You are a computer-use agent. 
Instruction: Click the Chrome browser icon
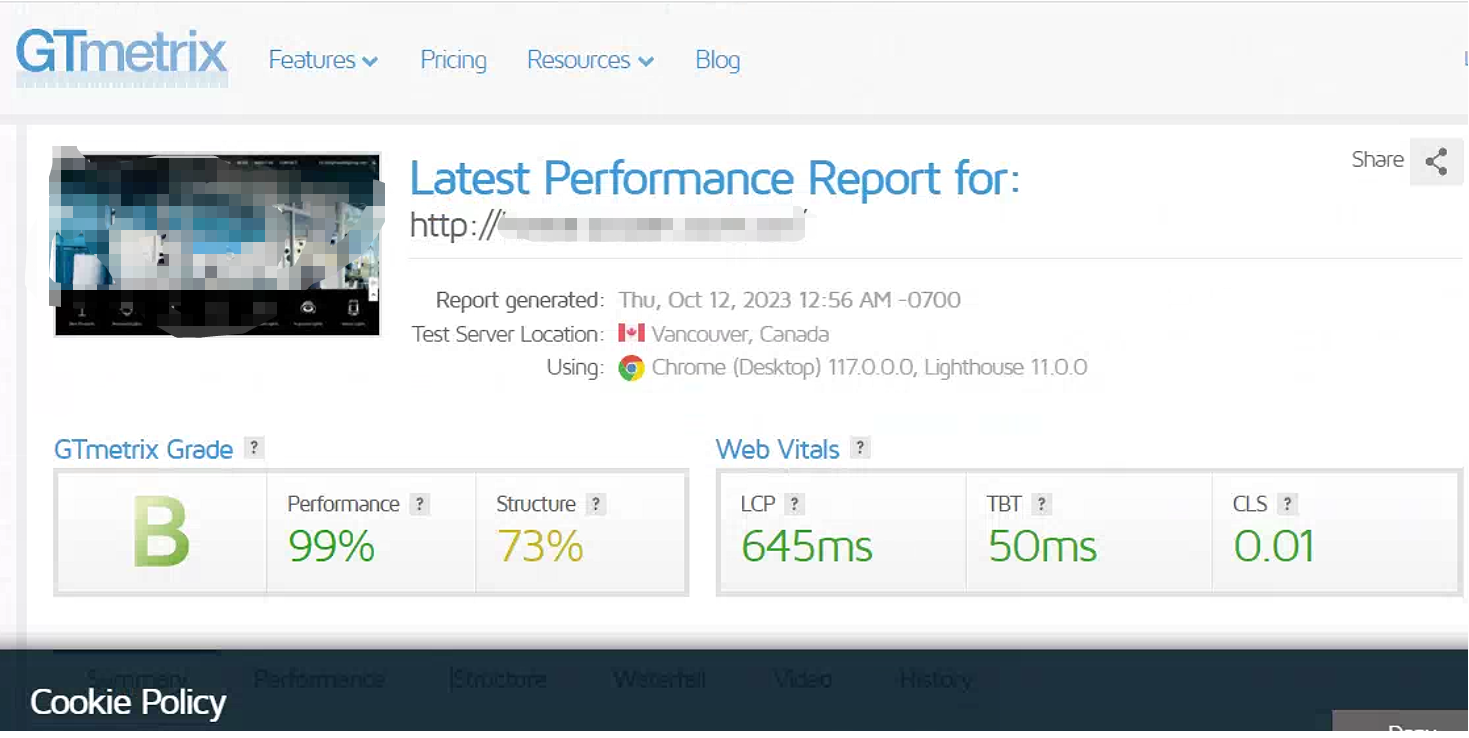(631, 368)
